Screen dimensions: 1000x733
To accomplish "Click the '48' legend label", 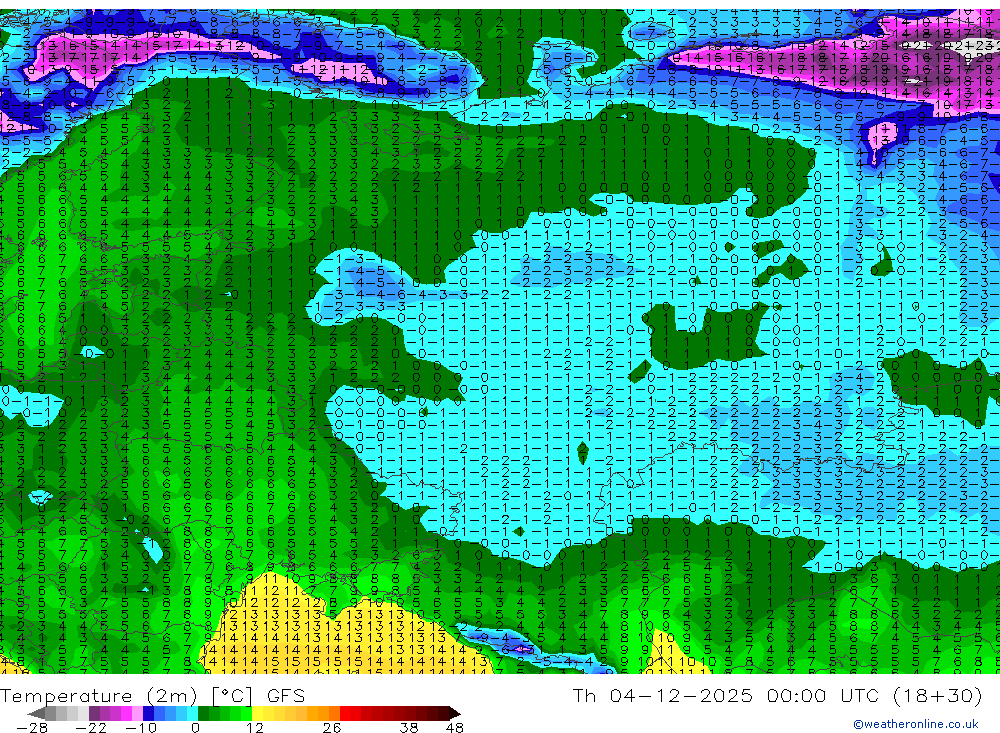I will (455, 727).
